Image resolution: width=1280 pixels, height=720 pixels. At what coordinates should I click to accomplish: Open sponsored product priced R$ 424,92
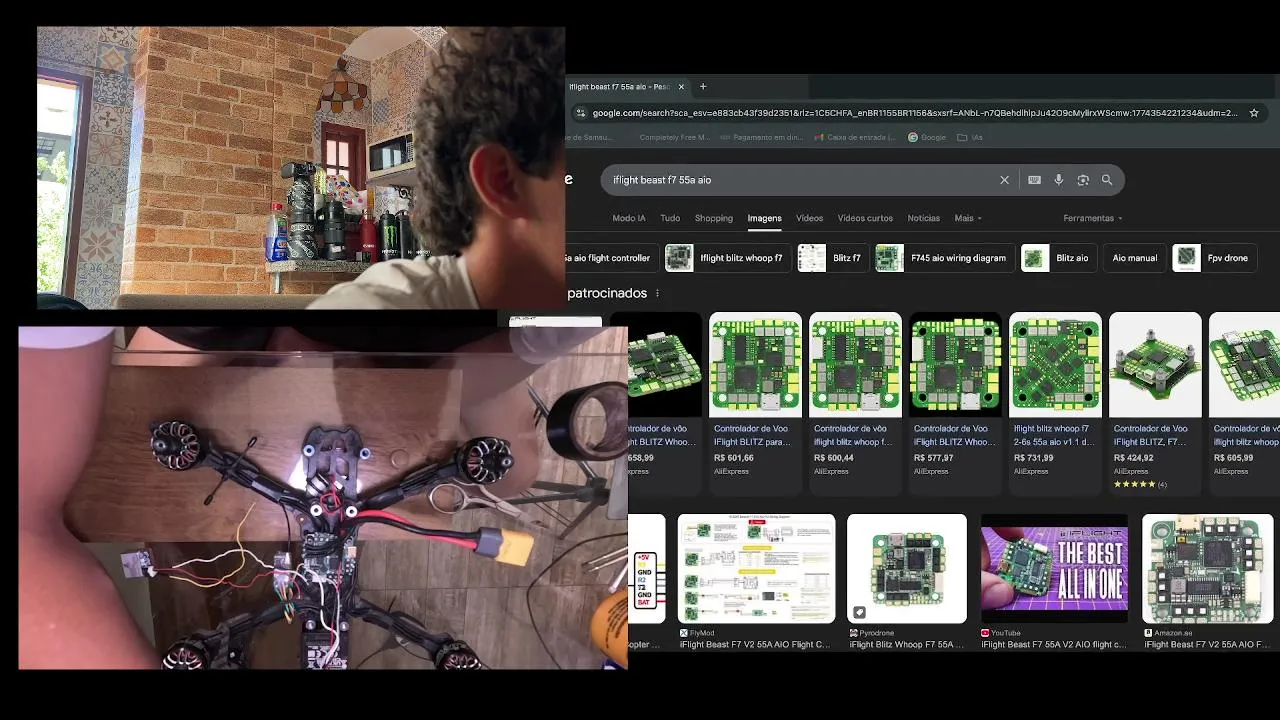(x=1155, y=403)
